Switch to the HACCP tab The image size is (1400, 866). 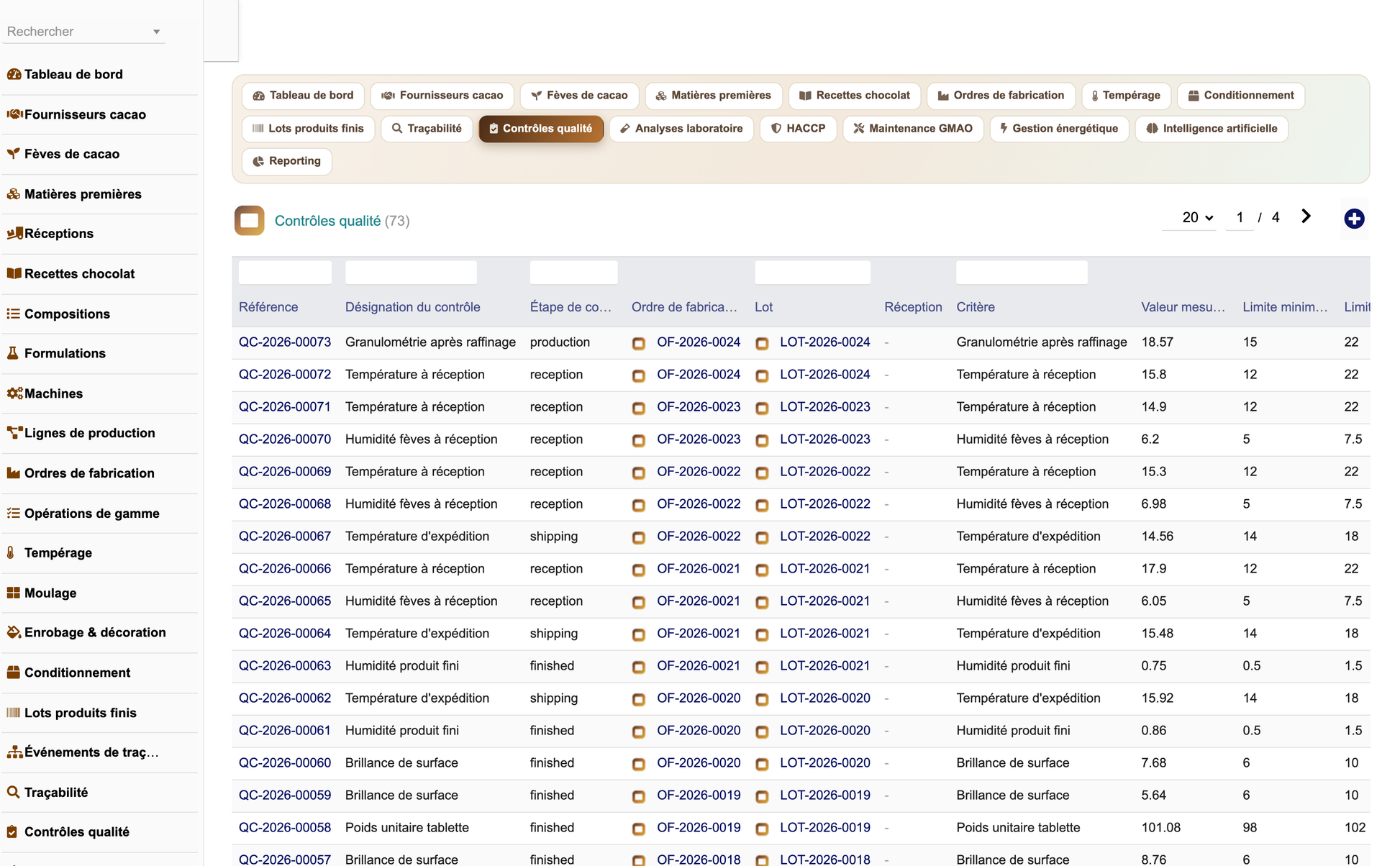click(798, 129)
